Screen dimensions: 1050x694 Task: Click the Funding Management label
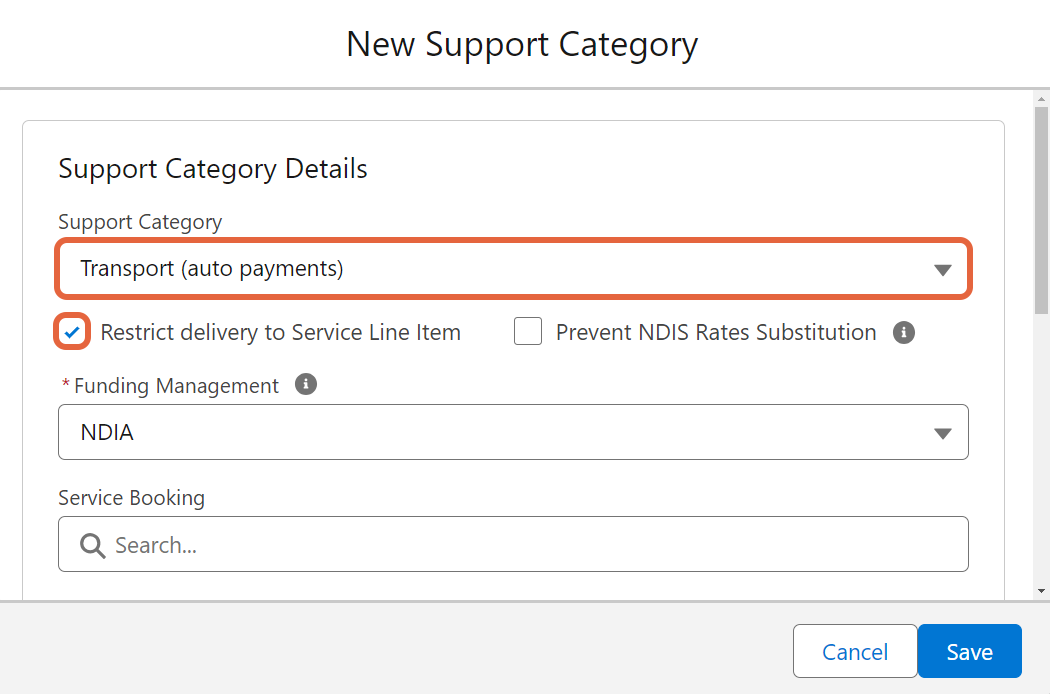[x=176, y=386]
